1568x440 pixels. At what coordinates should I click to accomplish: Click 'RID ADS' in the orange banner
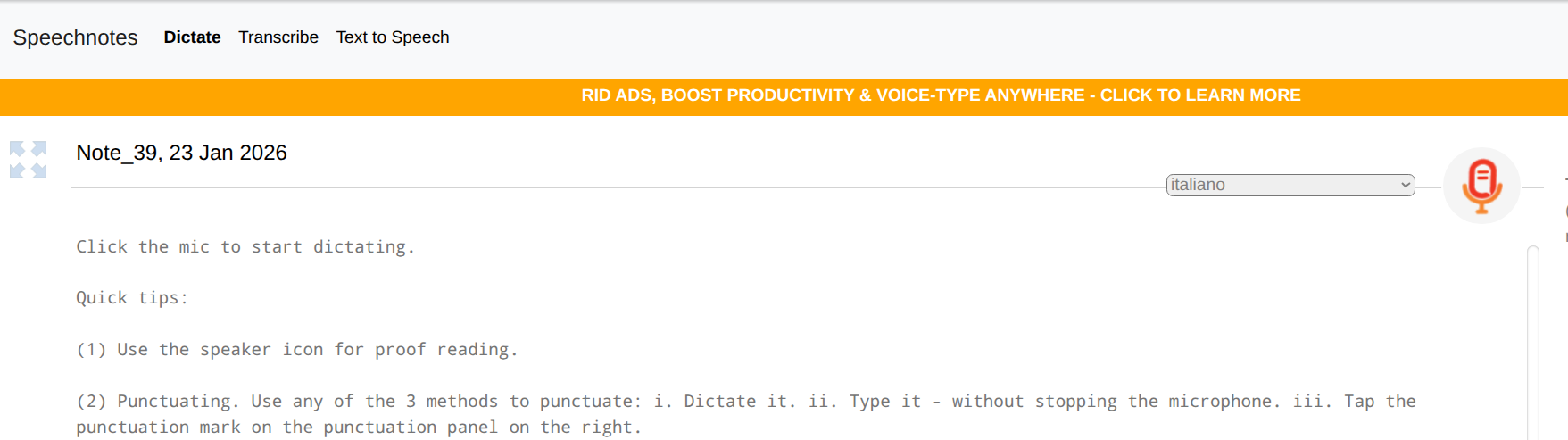[x=617, y=95]
